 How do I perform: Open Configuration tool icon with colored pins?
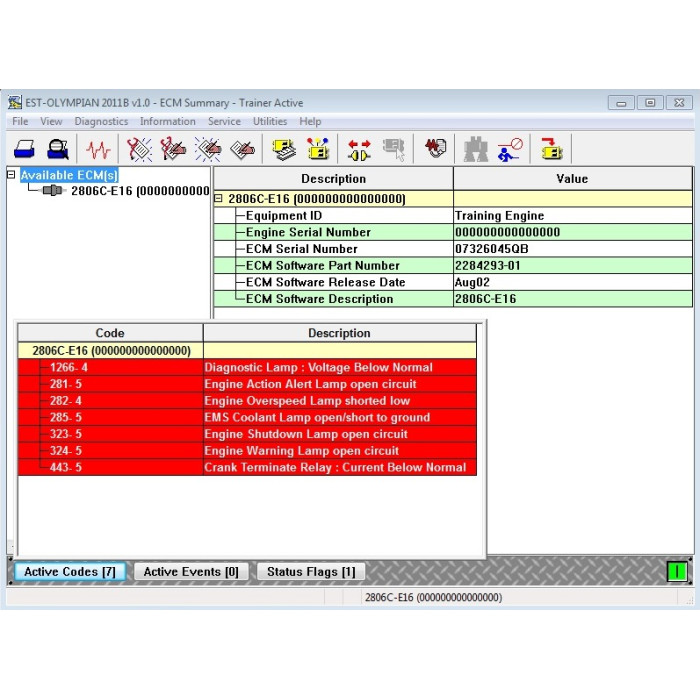(318, 149)
